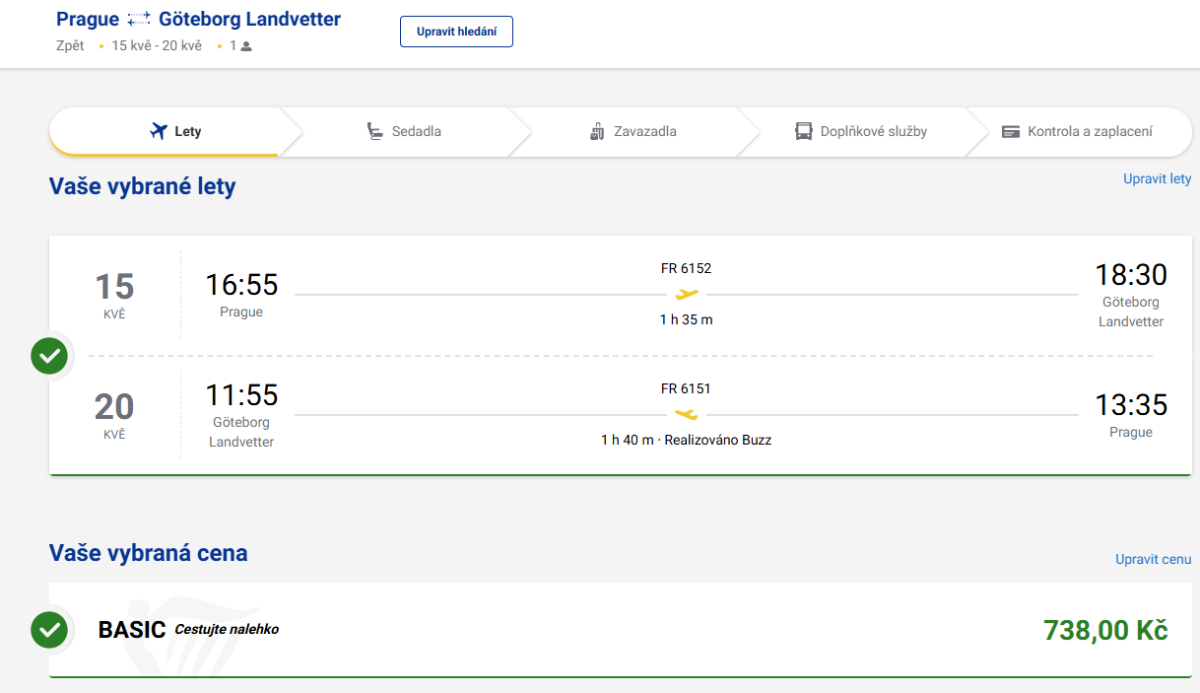Click the yellow plane icon for FR 6151

tap(686, 414)
